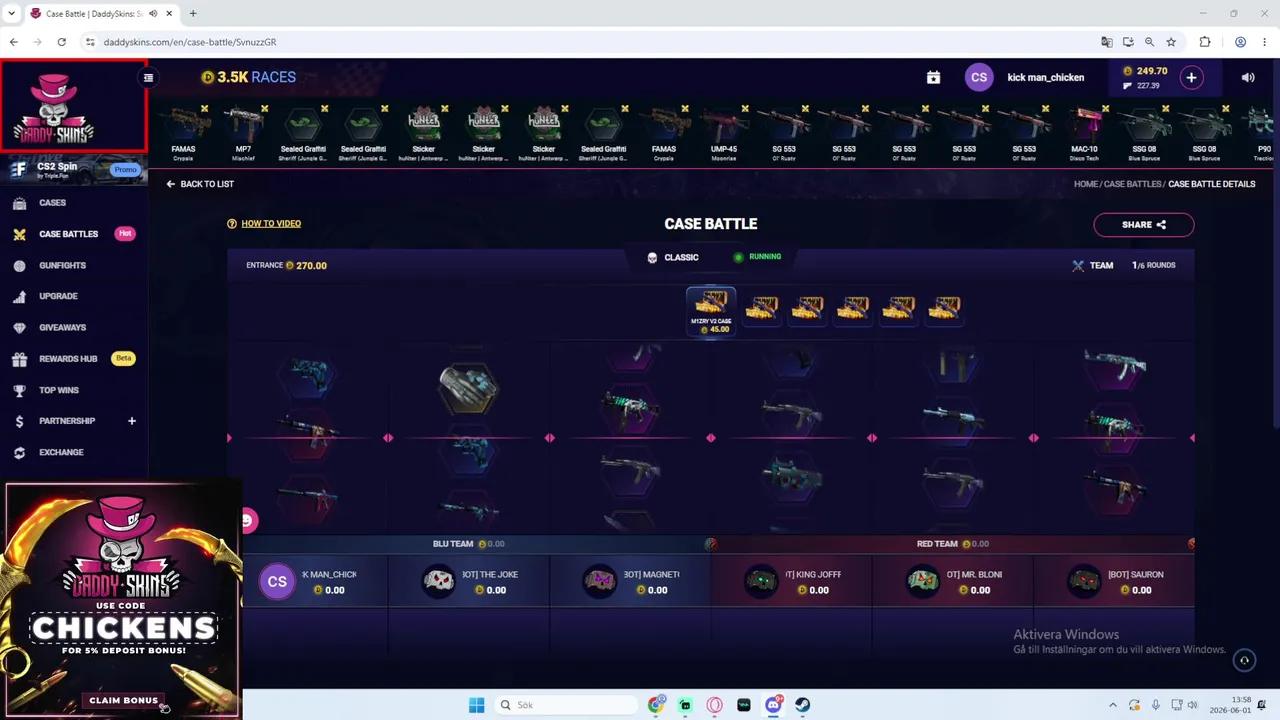
Task: Open the Cases page icon
Action: click(19, 203)
